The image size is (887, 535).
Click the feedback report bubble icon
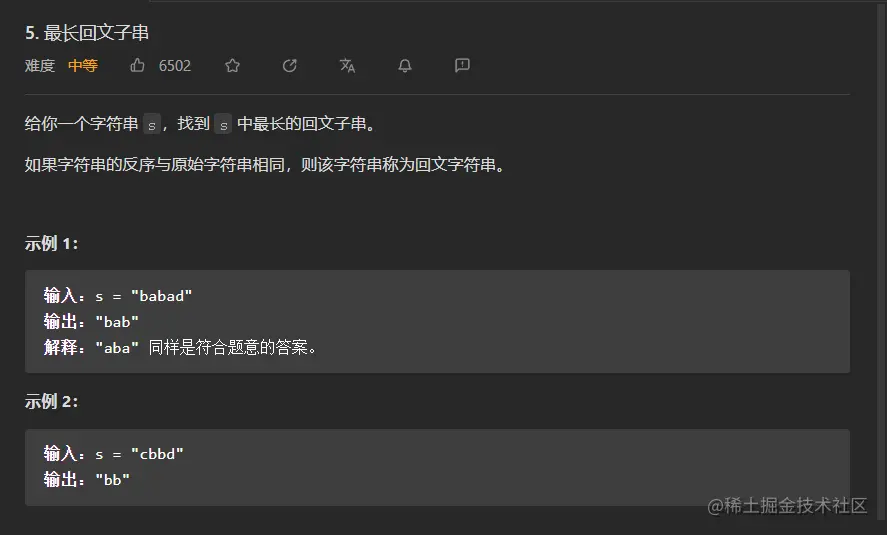point(462,66)
